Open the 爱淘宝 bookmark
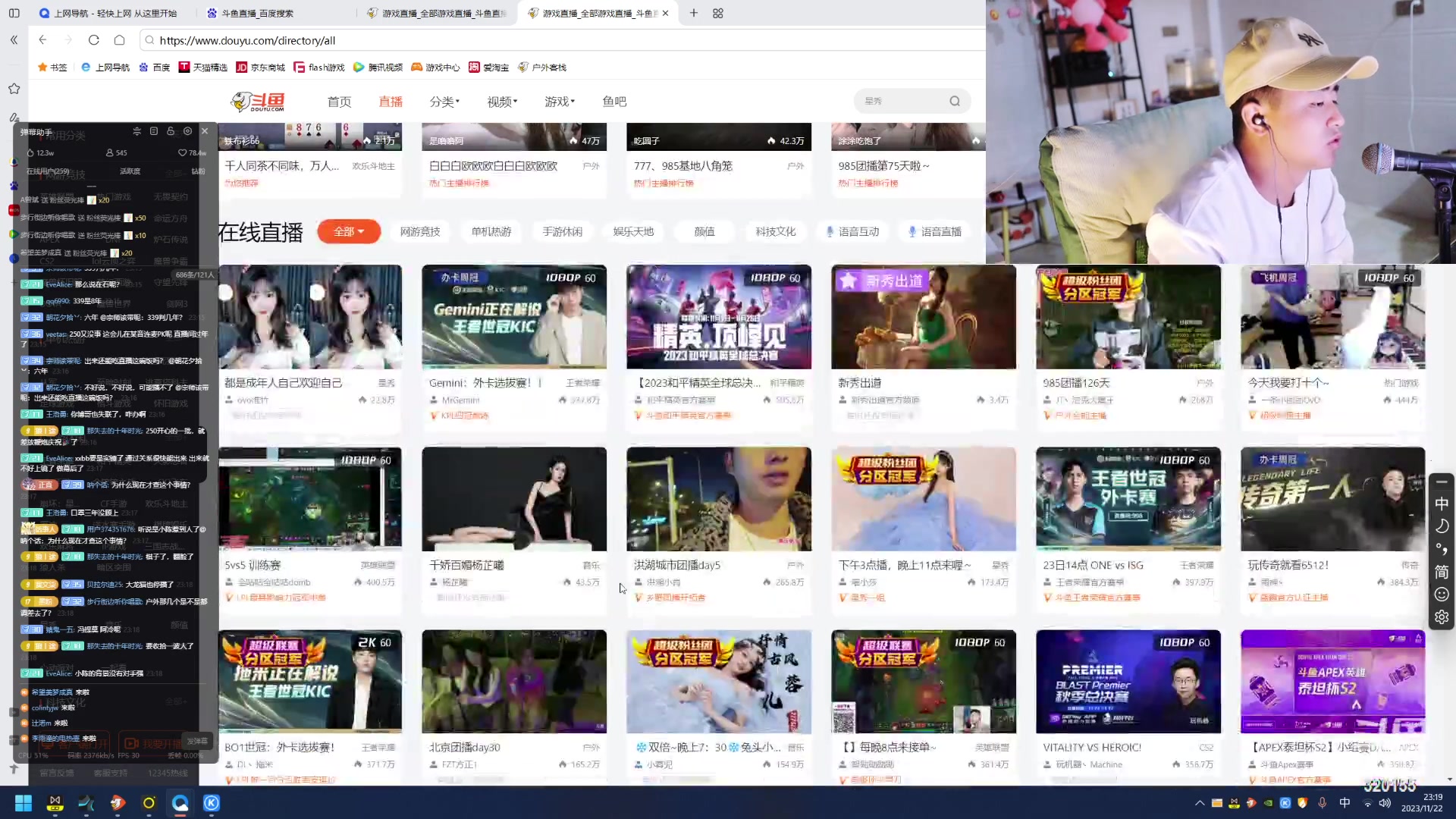 point(488,67)
